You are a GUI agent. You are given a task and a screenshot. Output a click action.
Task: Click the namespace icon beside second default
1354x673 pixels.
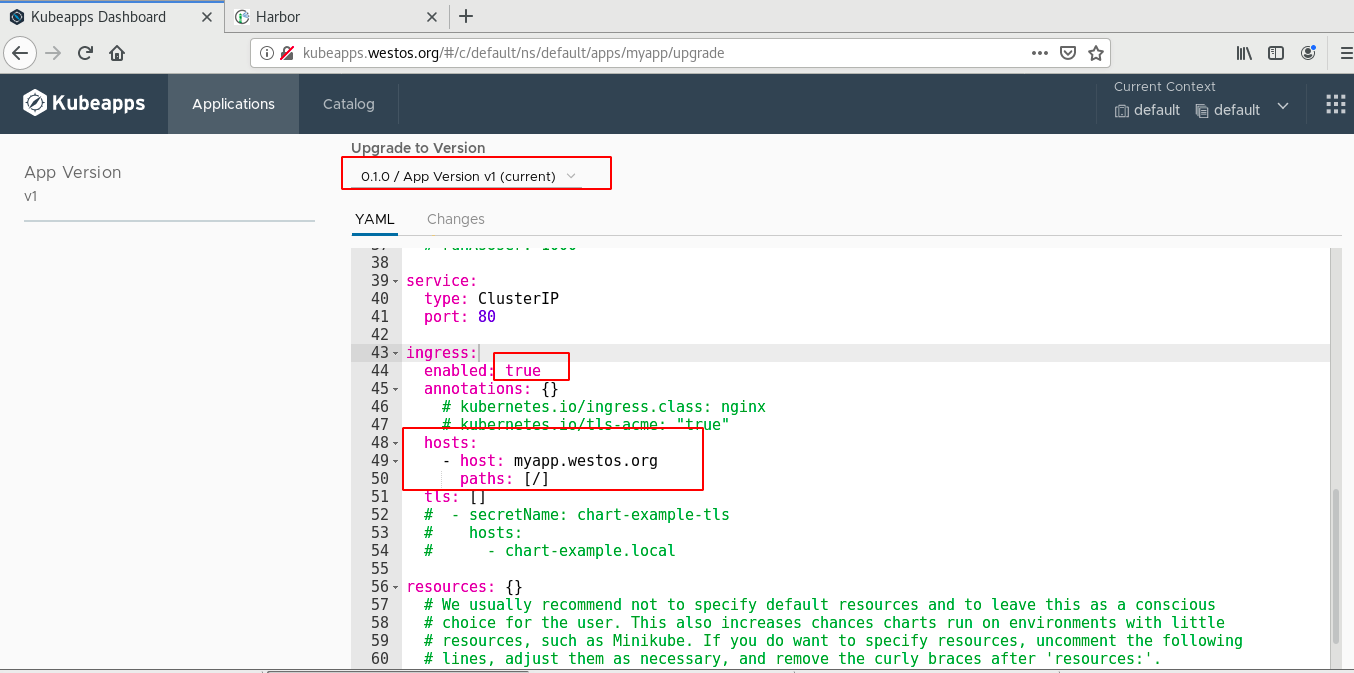pyautogui.click(x=1202, y=111)
